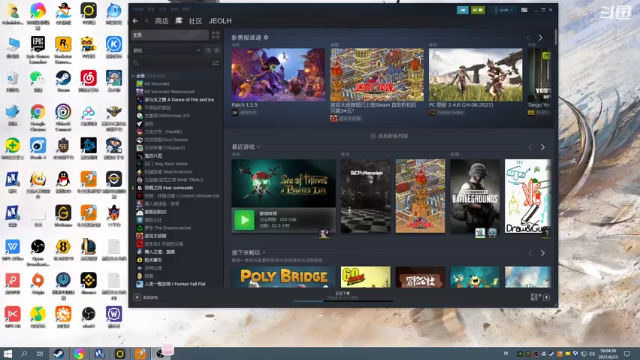Expand the Play Next shelf dropdown
This screenshot has width=640, height=360.
tap(264, 253)
